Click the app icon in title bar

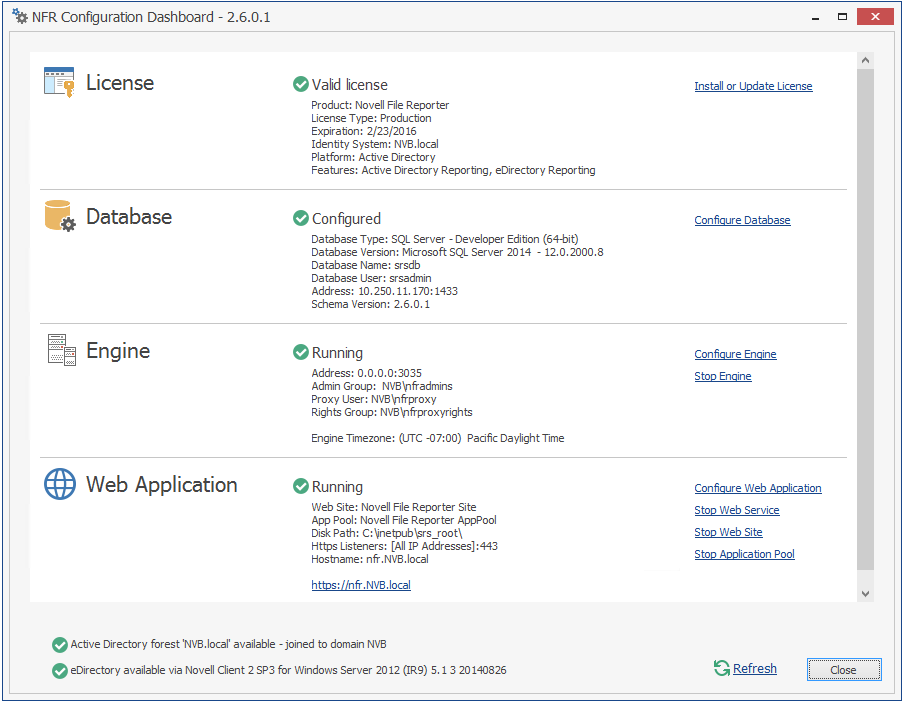click(x=19, y=17)
